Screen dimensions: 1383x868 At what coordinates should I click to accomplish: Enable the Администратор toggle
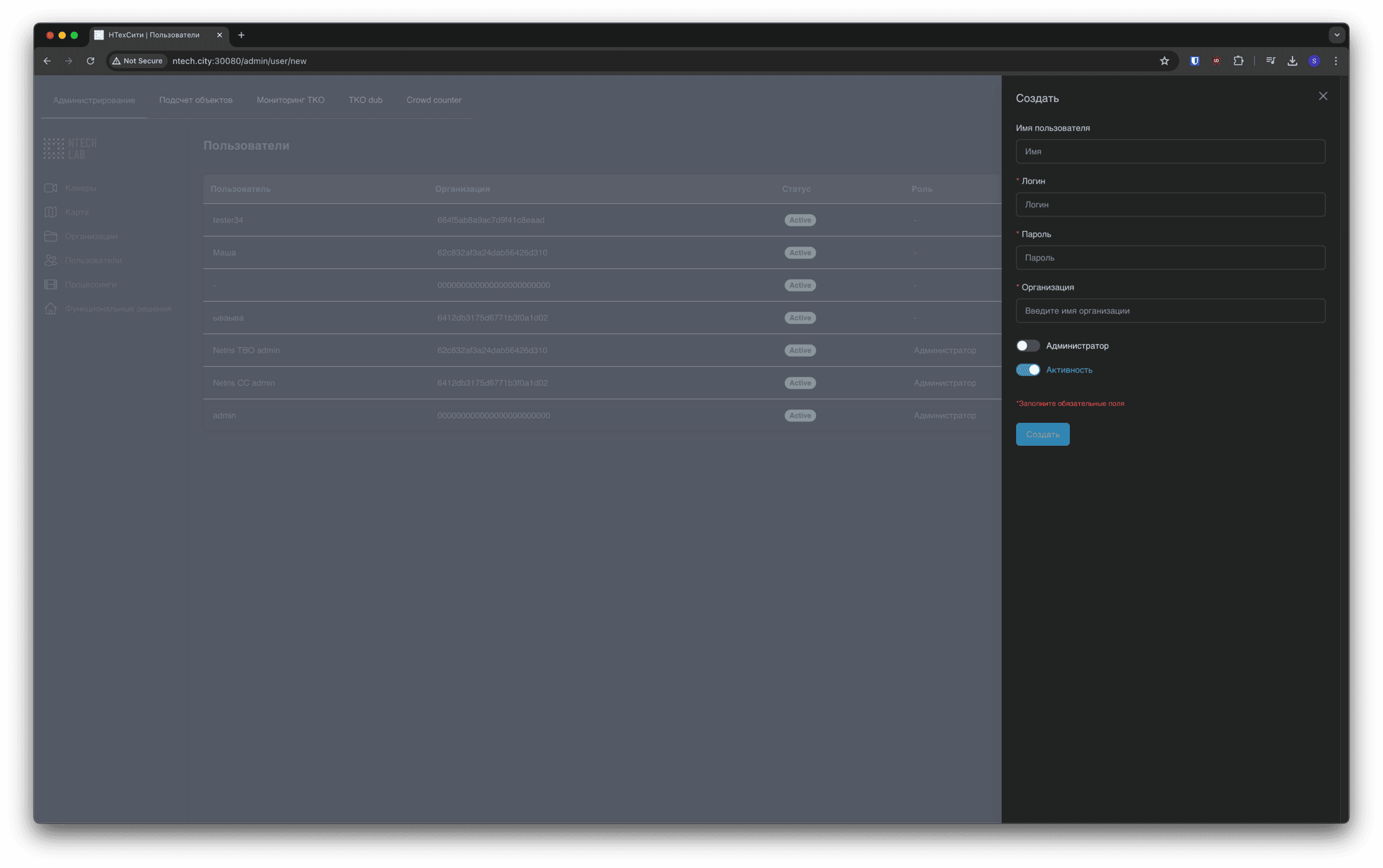[1027, 346]
